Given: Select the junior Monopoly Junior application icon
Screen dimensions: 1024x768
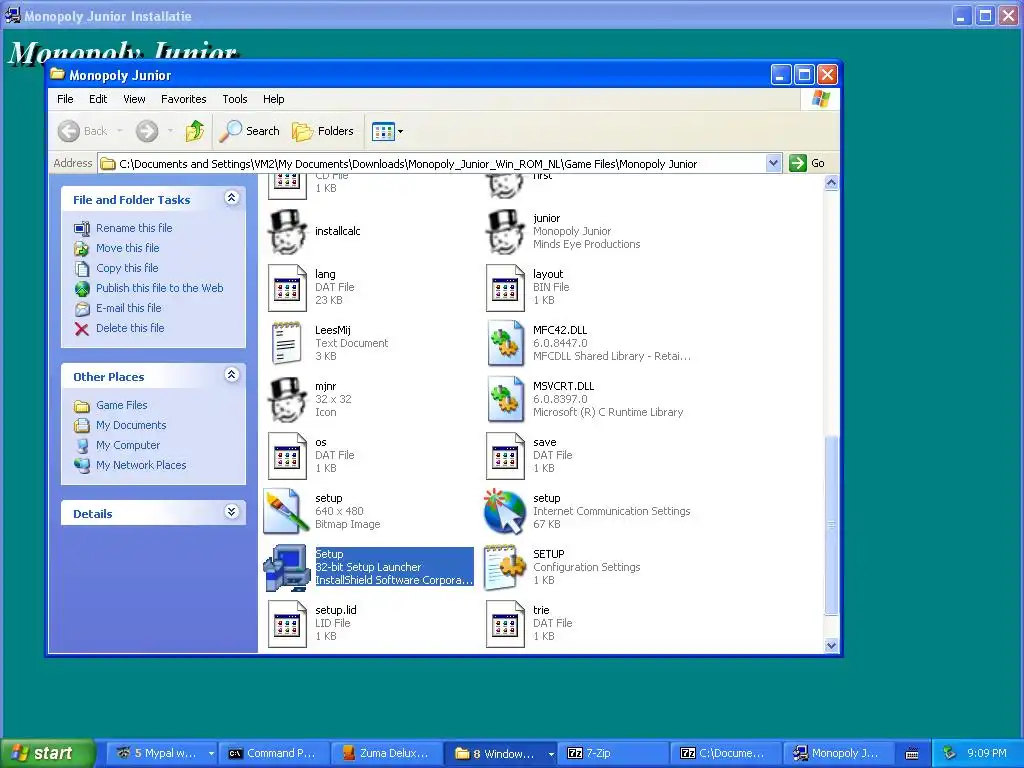Looking at the screenshot, I should [505, 231].
